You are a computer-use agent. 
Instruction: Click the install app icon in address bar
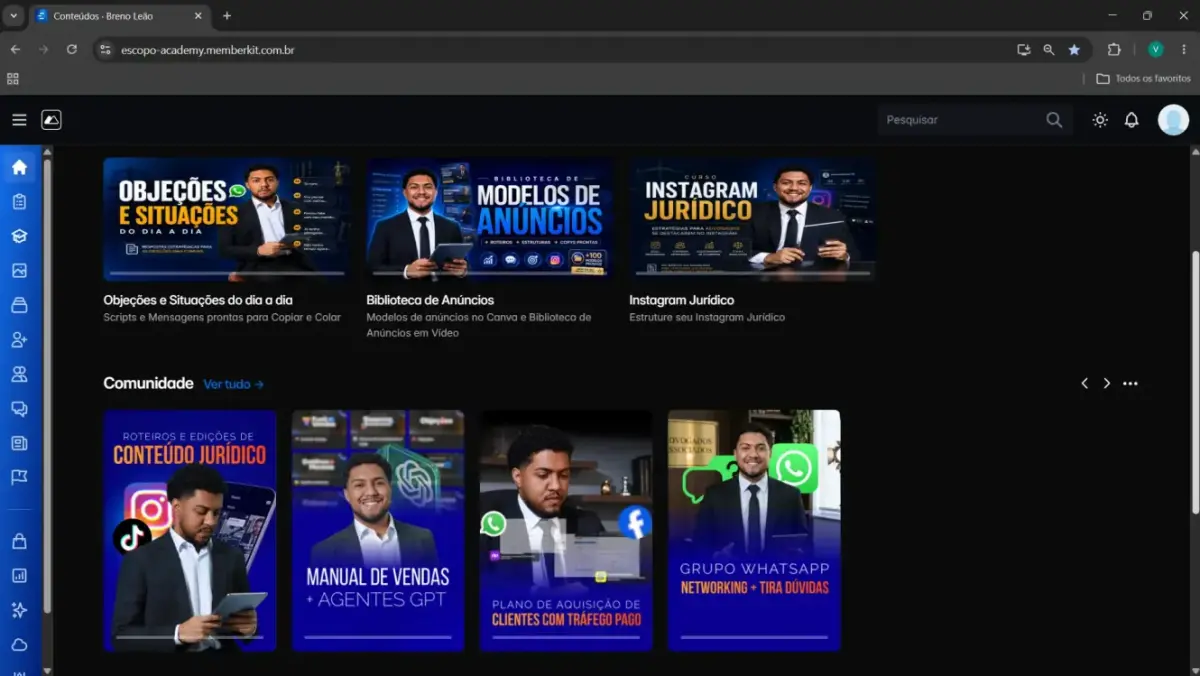click(x=1023, y=50)
